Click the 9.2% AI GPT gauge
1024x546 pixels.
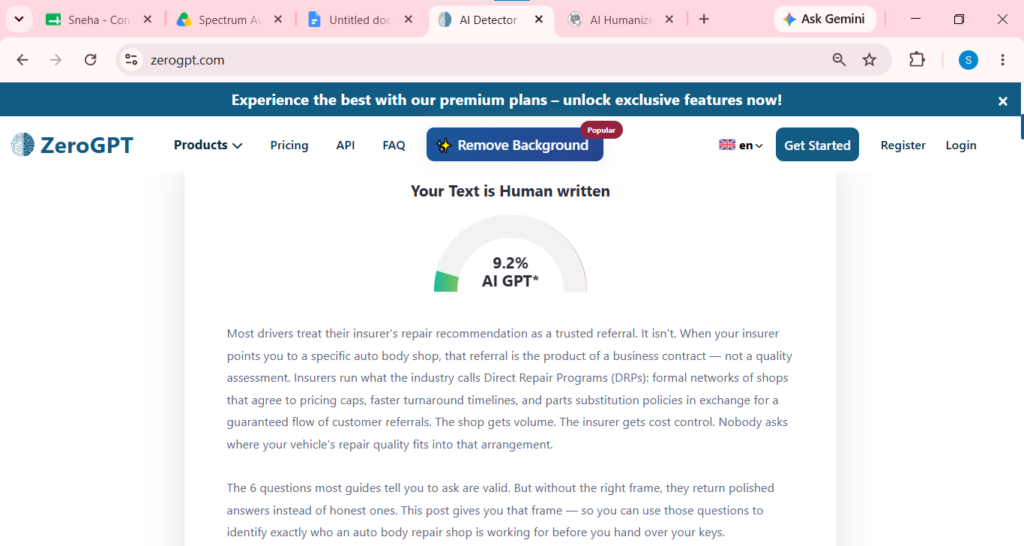510,255
